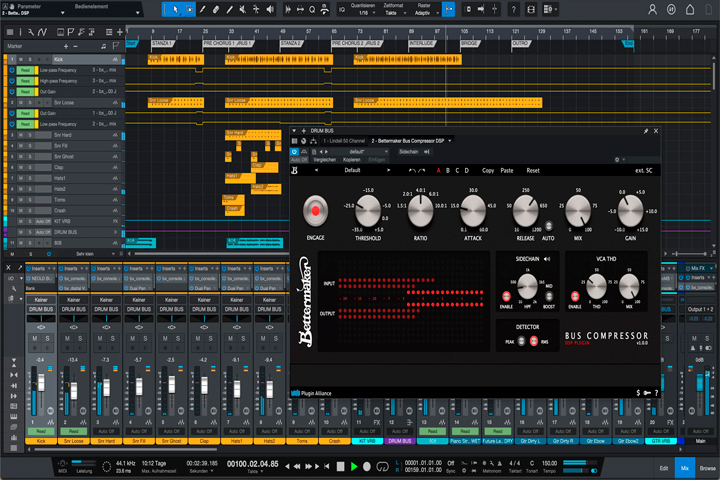The width and height of the screenshot is (720, 480).
Task: Select the Eraser tool
Action: coord(216,9)
